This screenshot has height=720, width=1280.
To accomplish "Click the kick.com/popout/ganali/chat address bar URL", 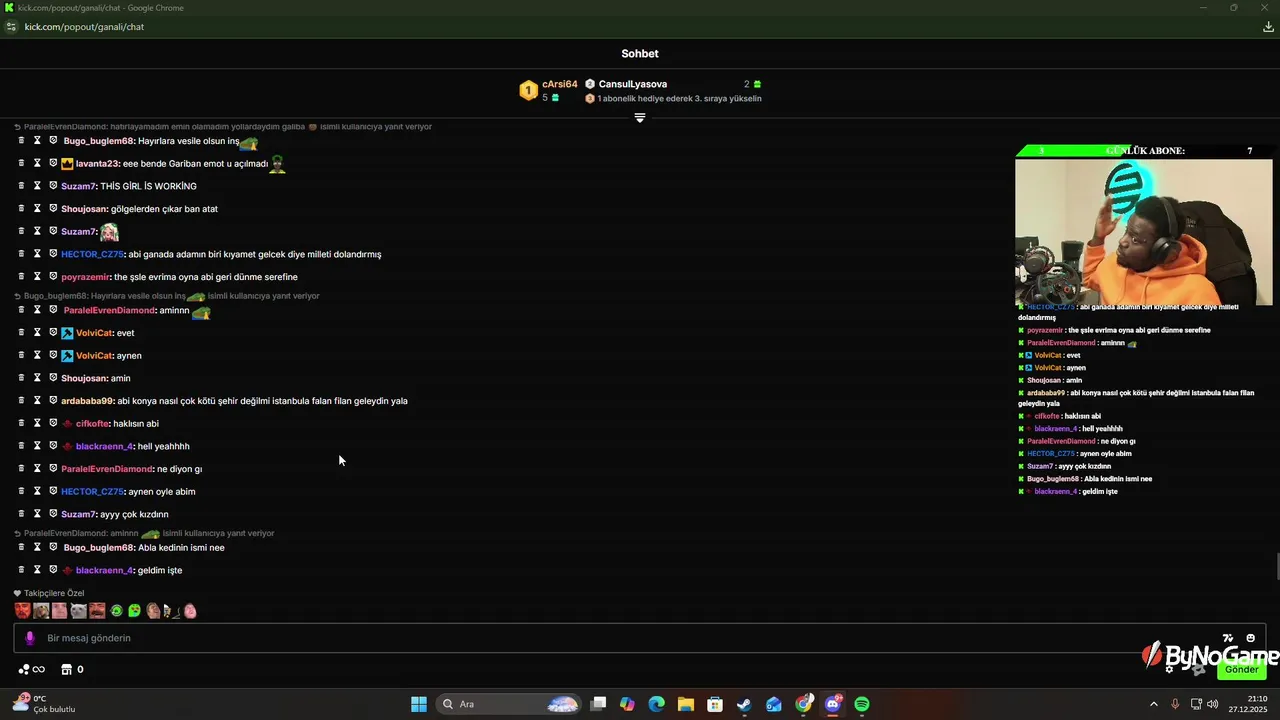I will click(x=85, y=27).
